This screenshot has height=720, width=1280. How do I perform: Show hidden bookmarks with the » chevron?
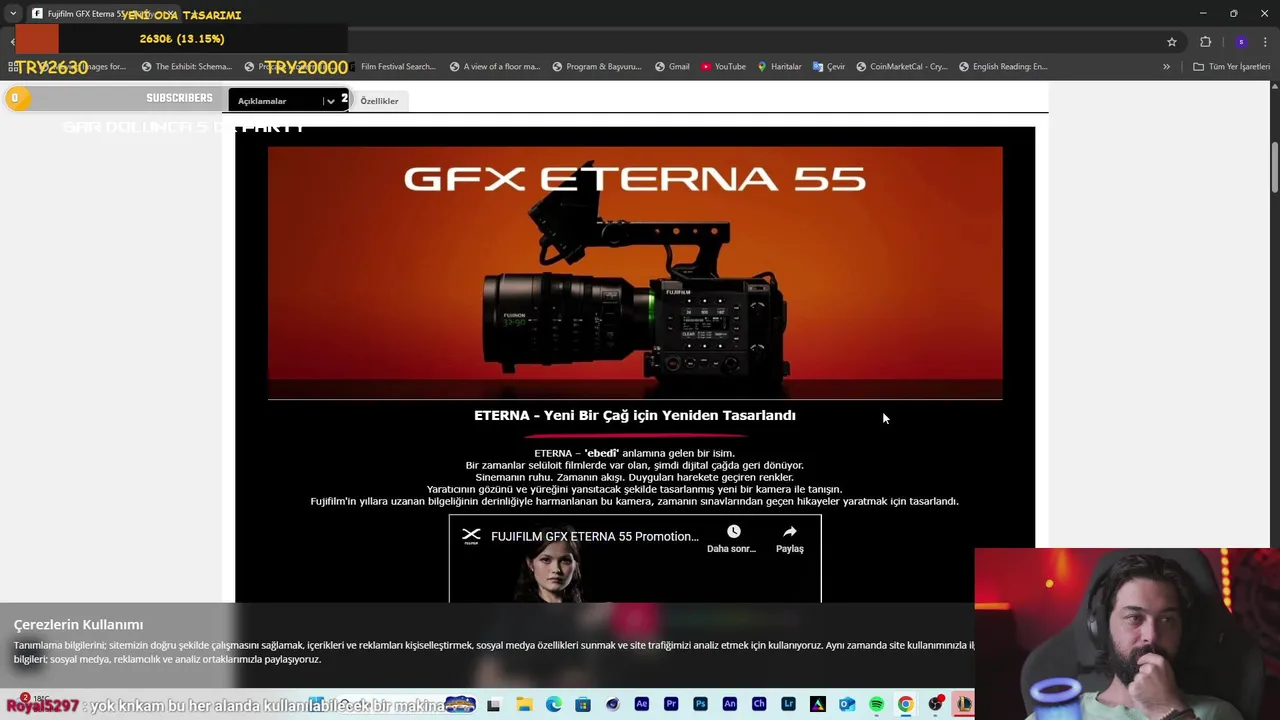(1166, 67)
